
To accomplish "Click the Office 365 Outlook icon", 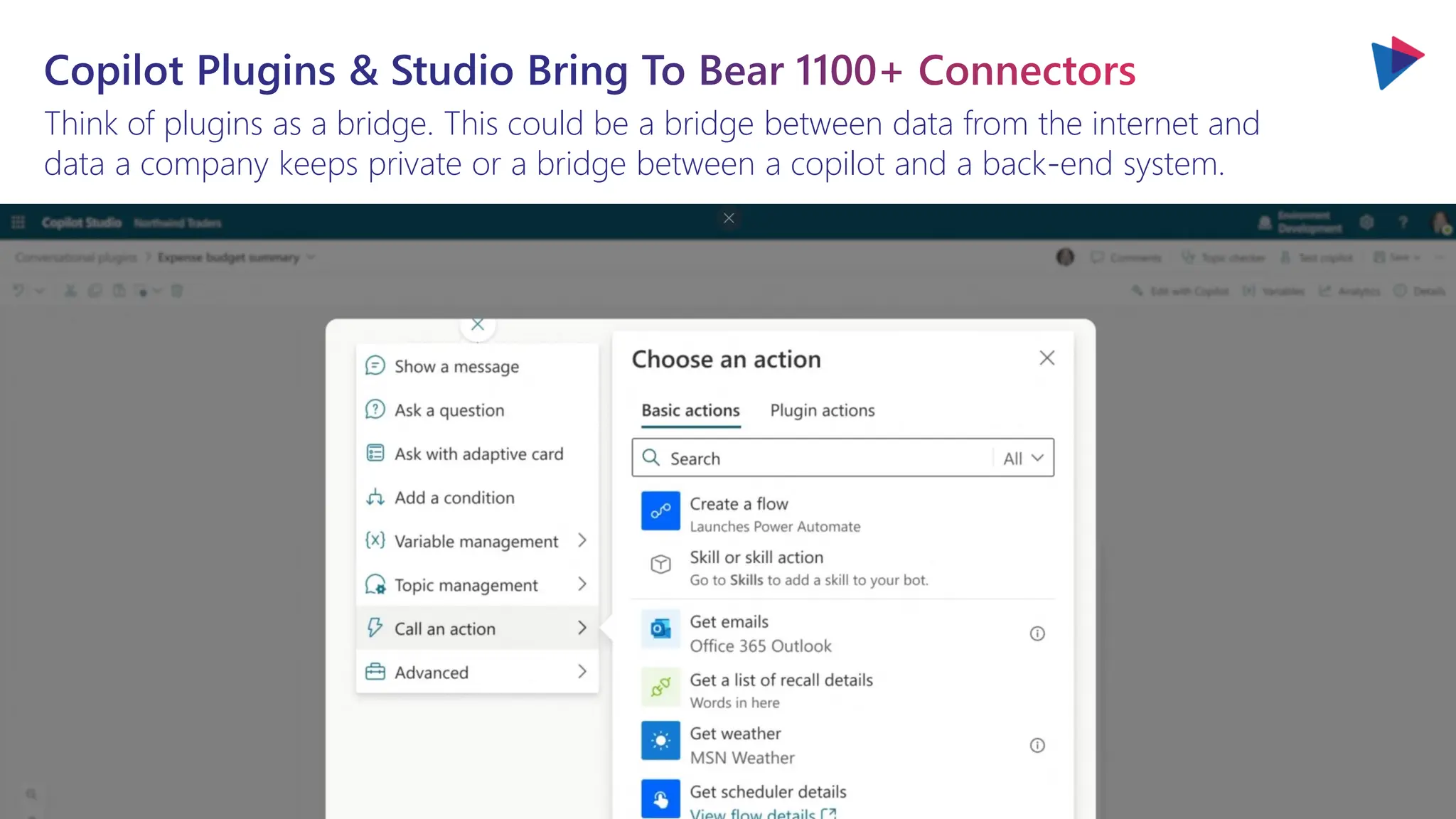I will coord(660,629).
